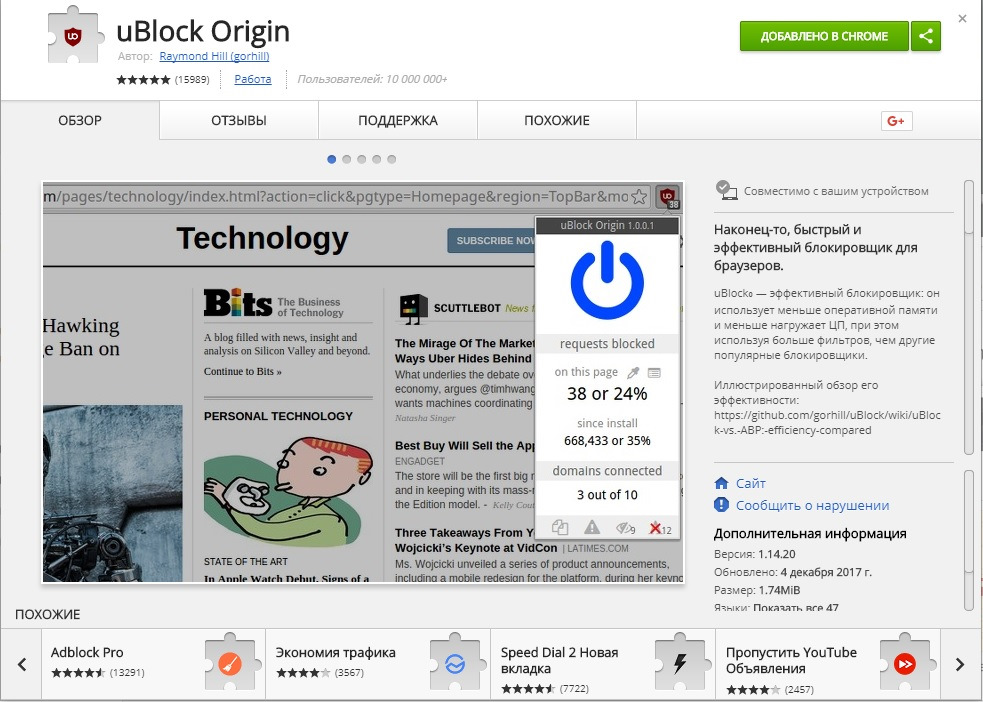Click the popup's pages icon in the bottom row
Image resolution: width=983 pixels, height=702 pixels.
560,528
